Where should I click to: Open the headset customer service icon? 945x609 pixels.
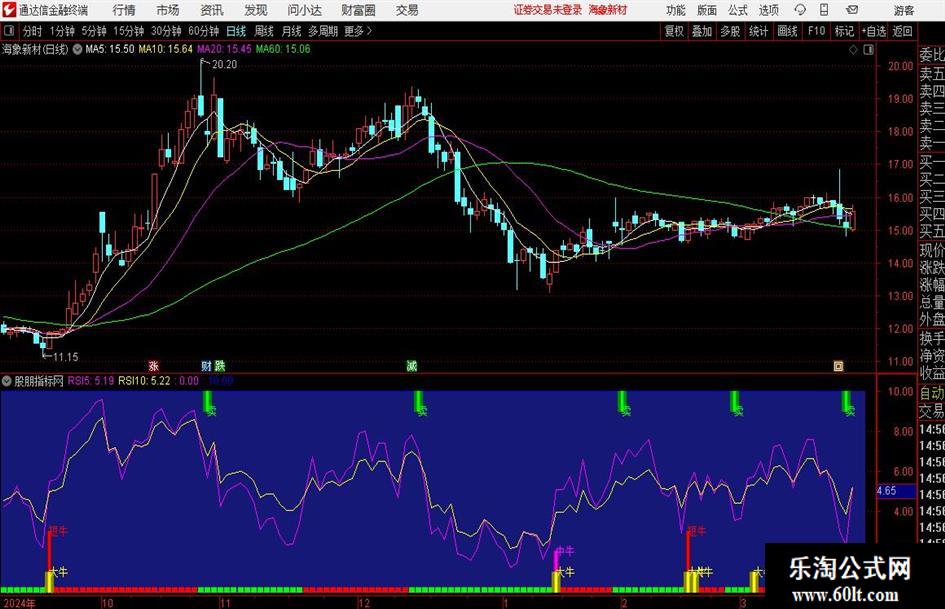800,10
